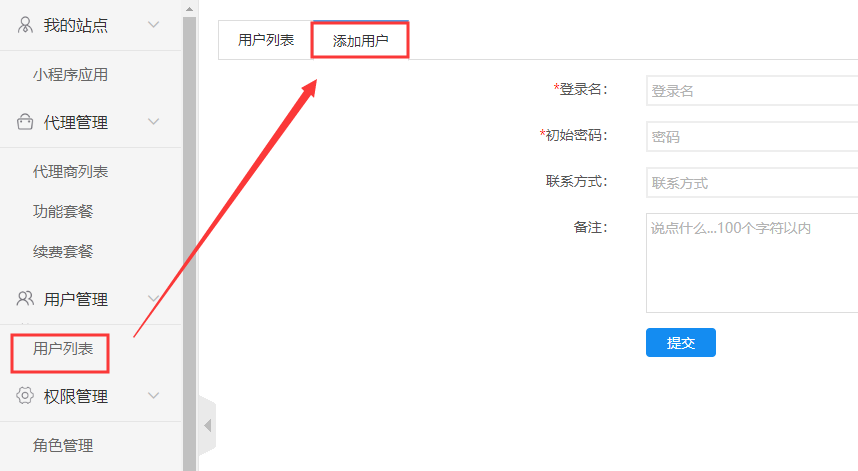Click the 用户管理 users icon
This screenshot has width=858, height=471.
(25, 298)
